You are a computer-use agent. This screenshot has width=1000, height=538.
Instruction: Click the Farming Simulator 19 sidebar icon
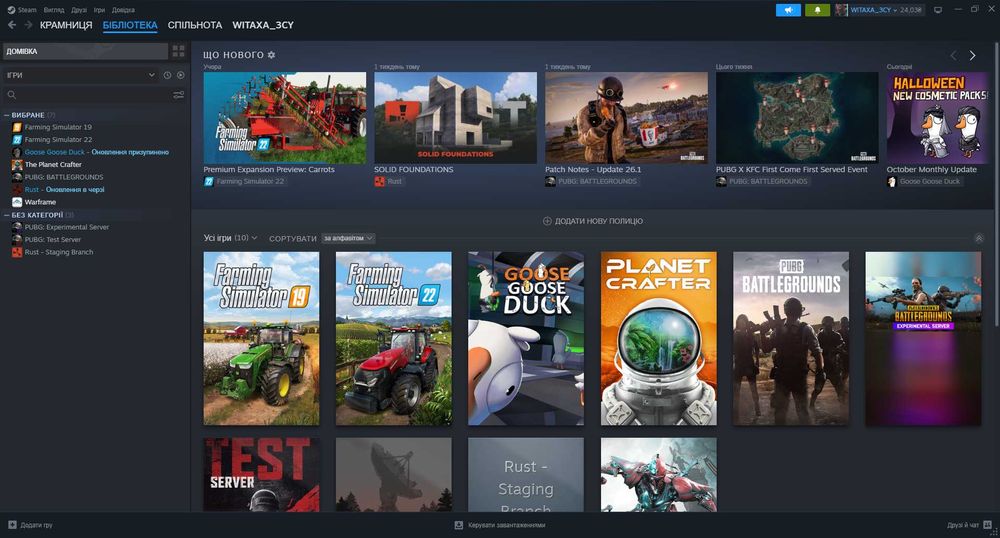17,127
